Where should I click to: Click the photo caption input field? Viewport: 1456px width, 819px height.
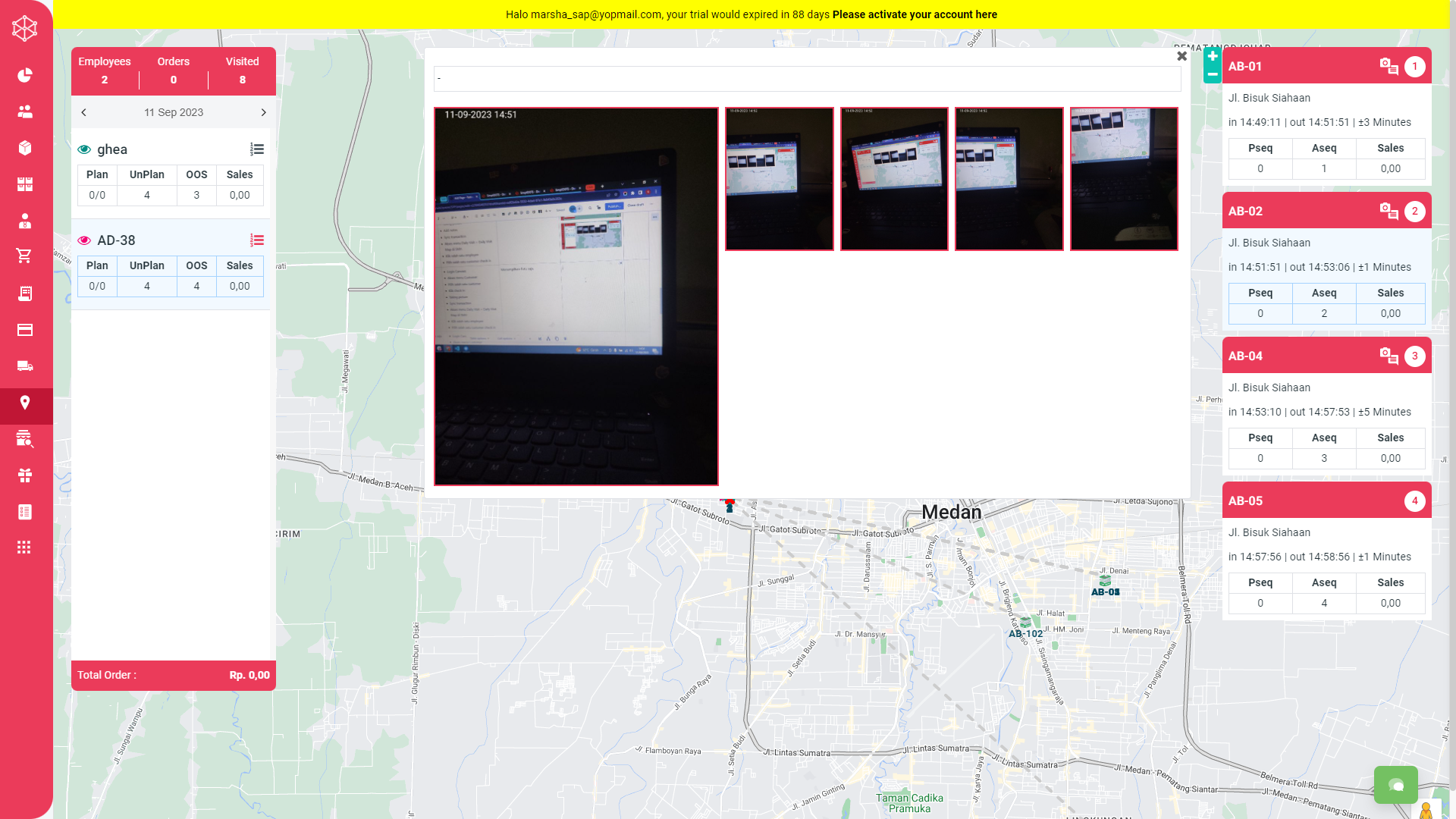coord(807,79)
